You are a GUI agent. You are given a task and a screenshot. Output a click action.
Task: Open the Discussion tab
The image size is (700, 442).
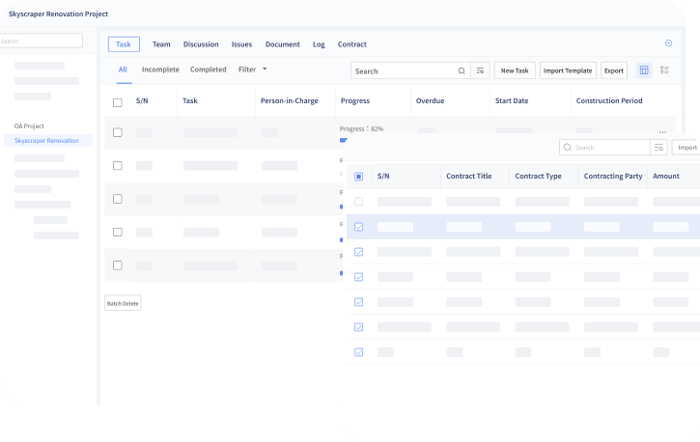[201, 44]
